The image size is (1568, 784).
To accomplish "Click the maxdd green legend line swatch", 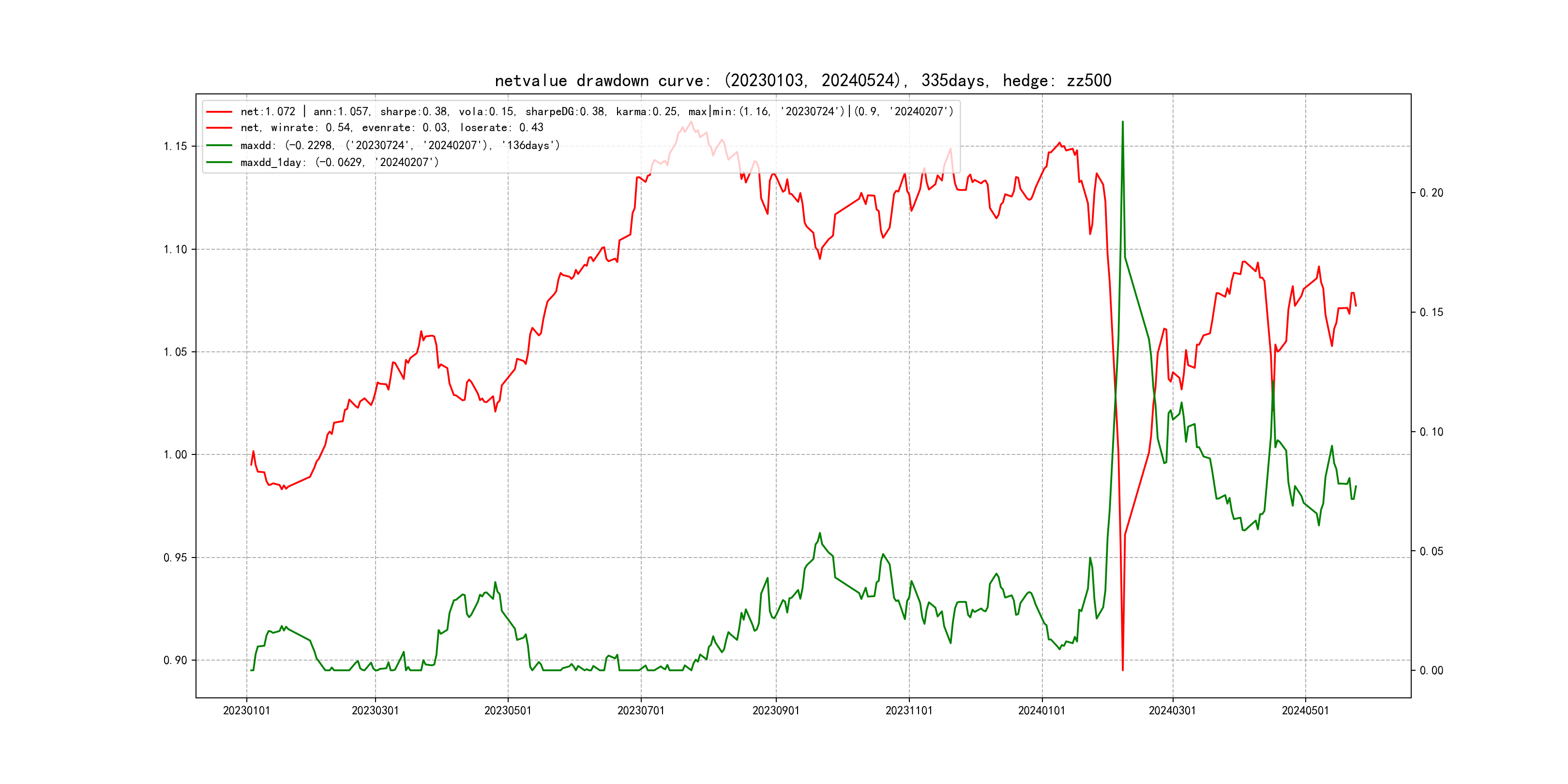I will [219, 146].
